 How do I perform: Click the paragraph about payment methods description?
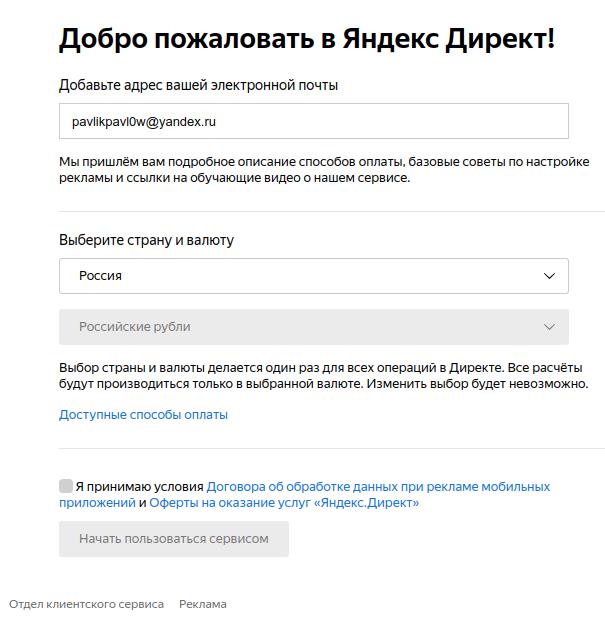click(x=324, y=170)
